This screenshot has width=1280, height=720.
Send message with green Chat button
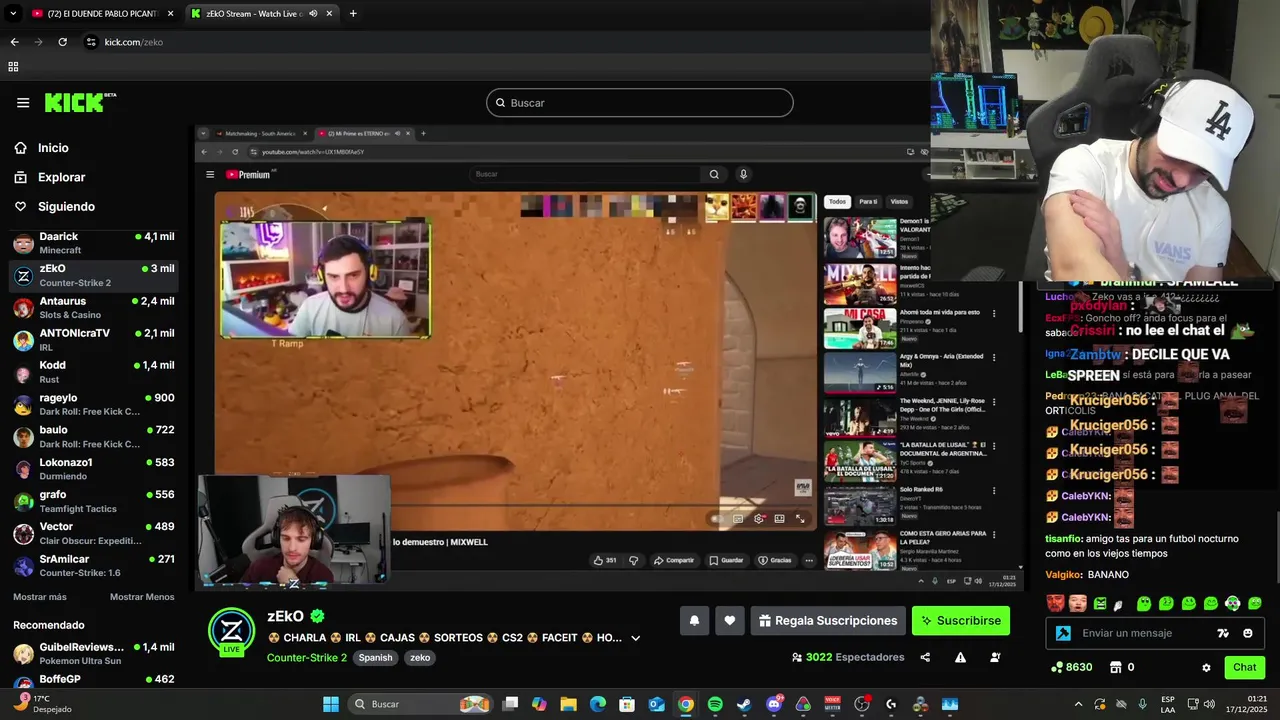coord(1245,667)
